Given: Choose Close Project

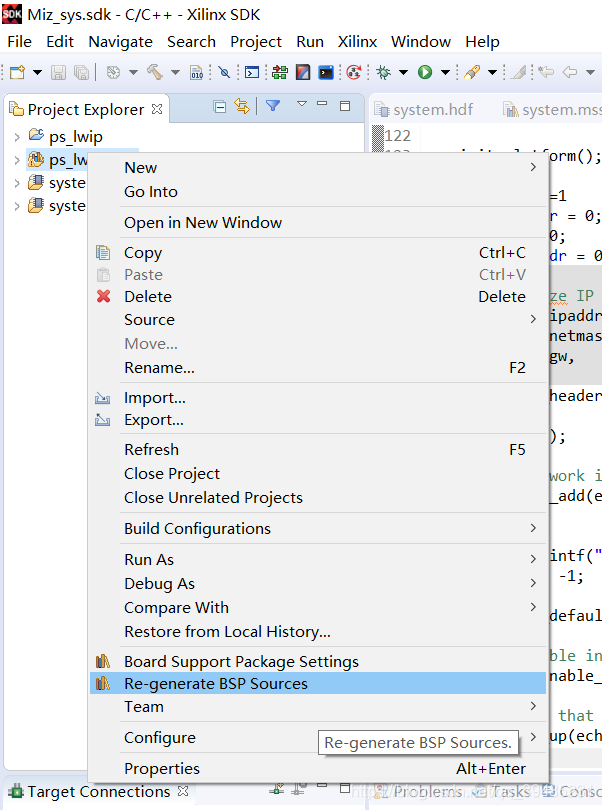Looking at the screenshot, I should tap(318, 474).
